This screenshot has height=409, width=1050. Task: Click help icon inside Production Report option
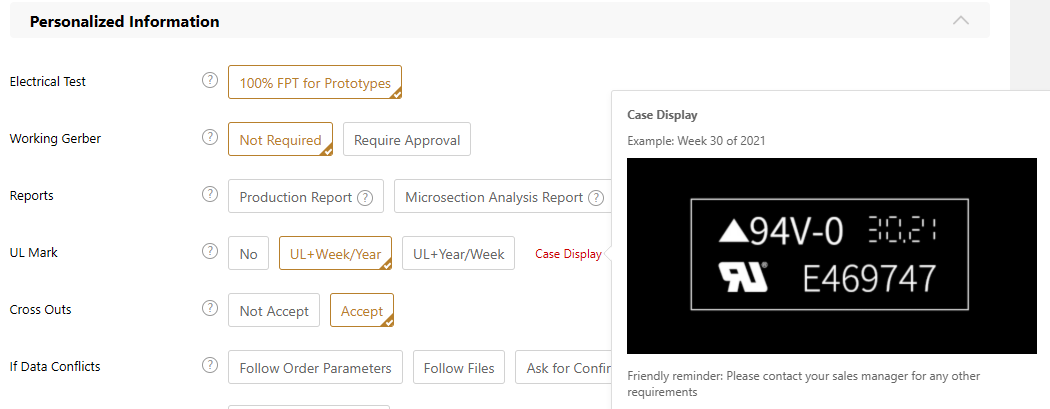365,197
